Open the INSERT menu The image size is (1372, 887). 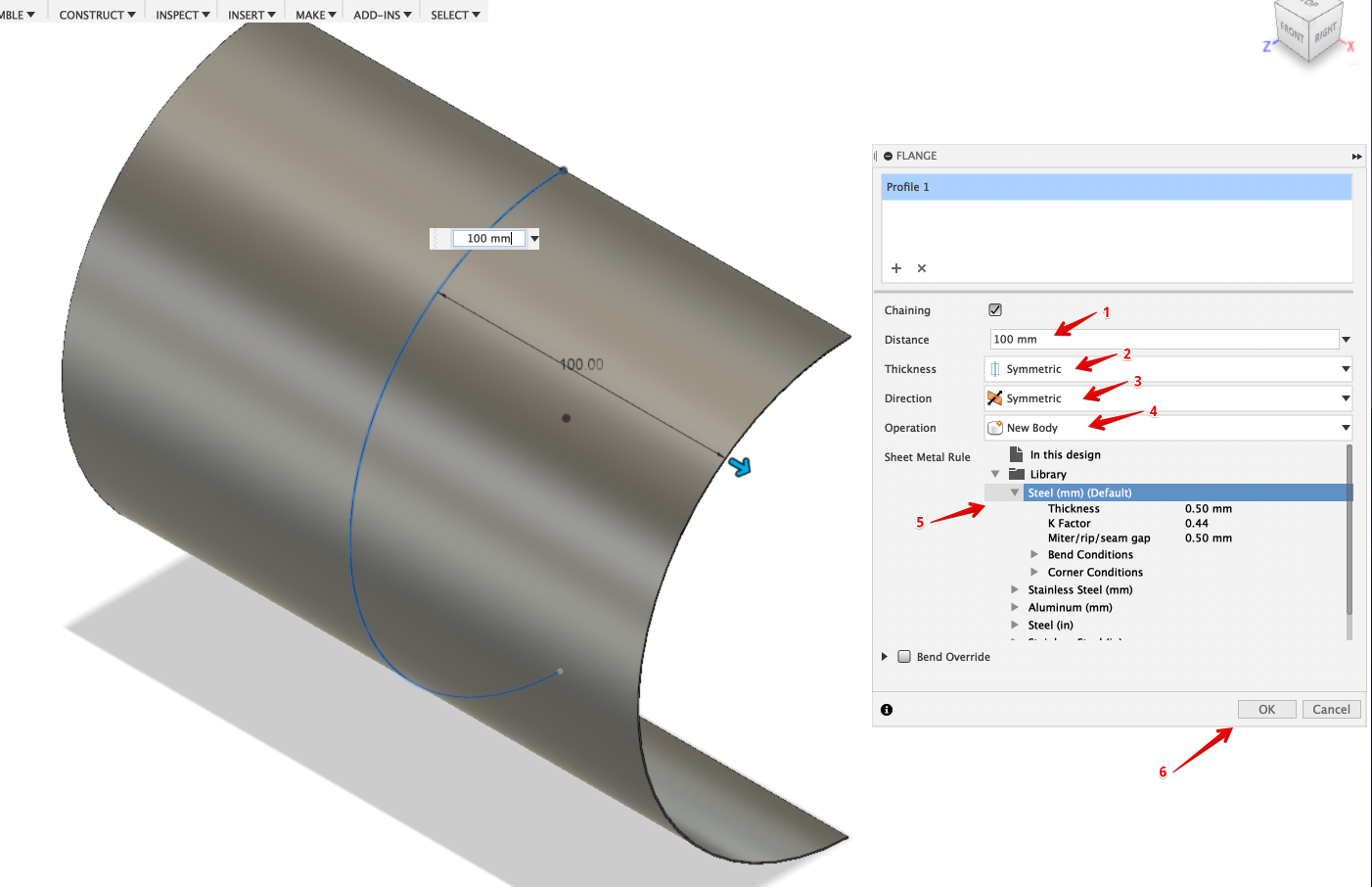pyautogui.click(x=252, y=15)
